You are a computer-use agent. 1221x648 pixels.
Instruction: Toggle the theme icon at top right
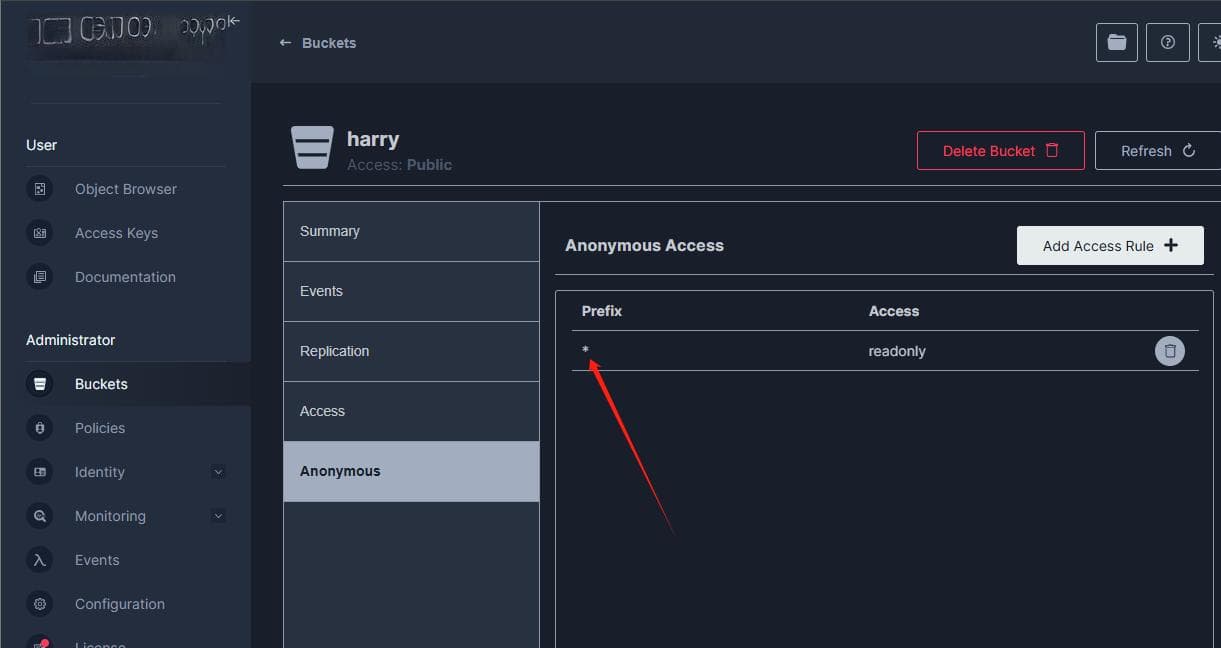click(x=1211, y=42)
